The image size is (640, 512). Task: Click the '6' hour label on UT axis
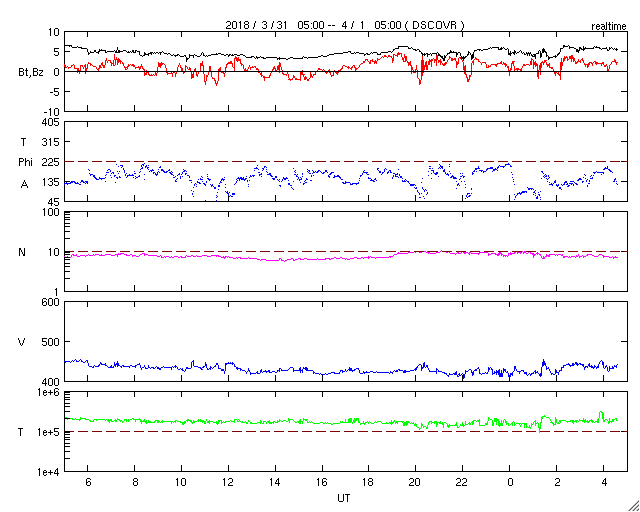pos(88,482)
